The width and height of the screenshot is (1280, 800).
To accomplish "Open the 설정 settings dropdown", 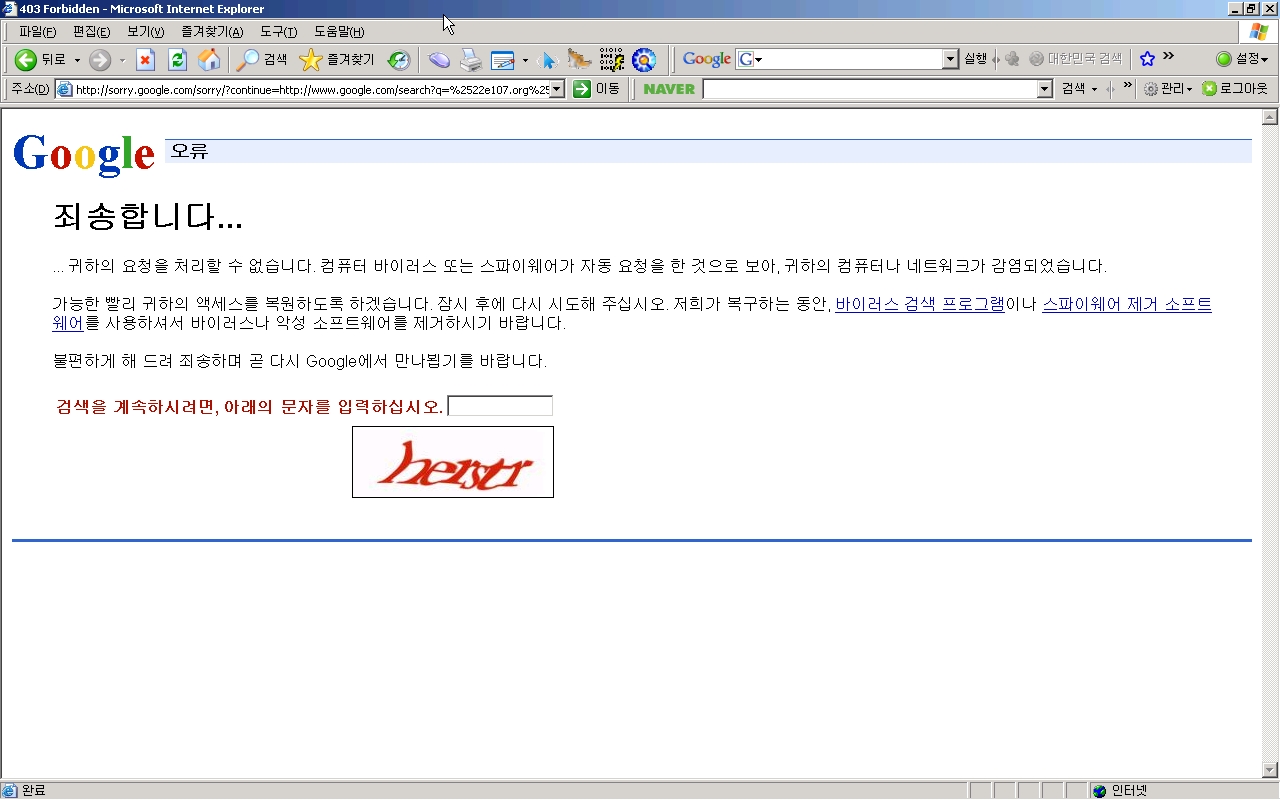I will pos(1242,59).
